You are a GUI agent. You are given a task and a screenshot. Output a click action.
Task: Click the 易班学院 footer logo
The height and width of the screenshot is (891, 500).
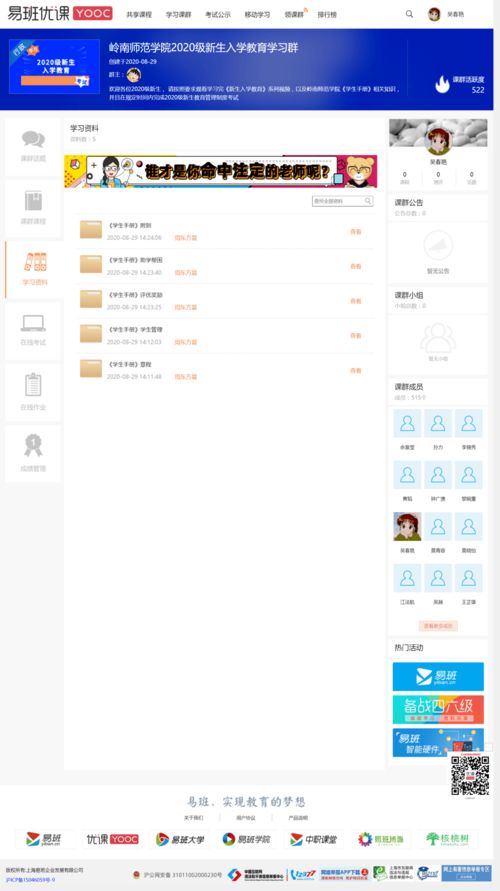[x=247, y=839]
